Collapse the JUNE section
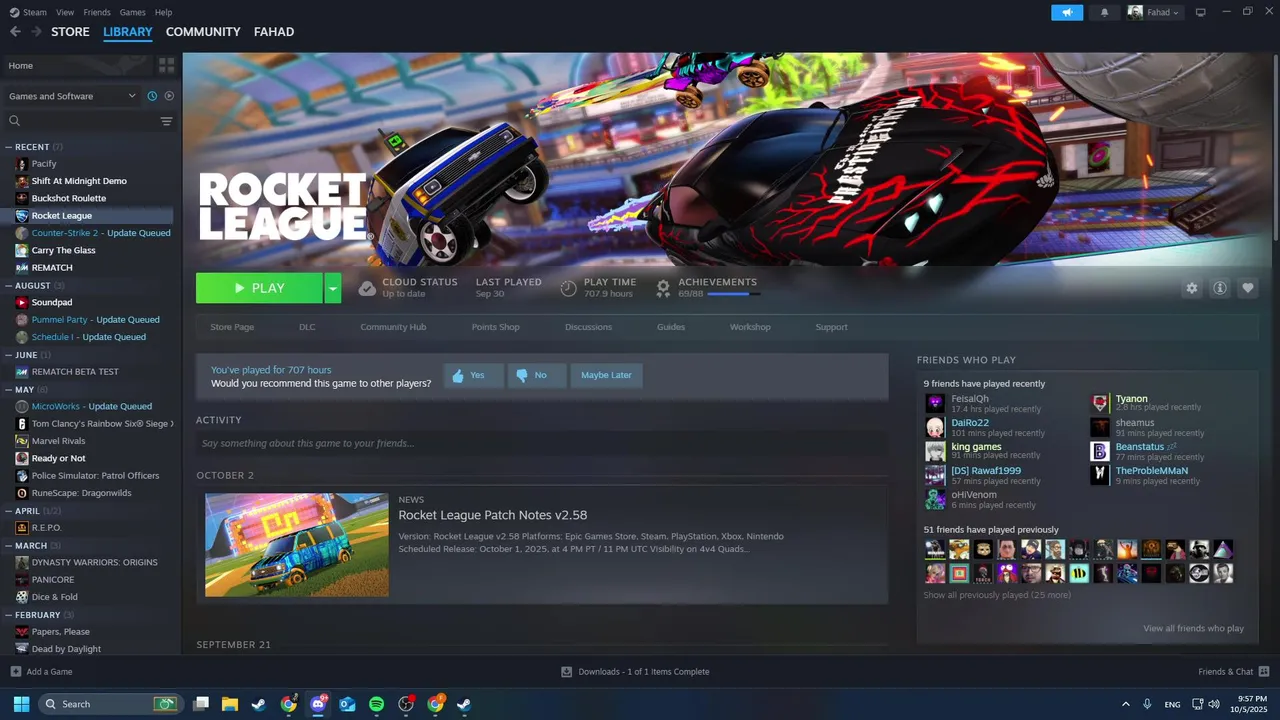The height and width of the screenshot is (720, 1280). tap(8, 354)
